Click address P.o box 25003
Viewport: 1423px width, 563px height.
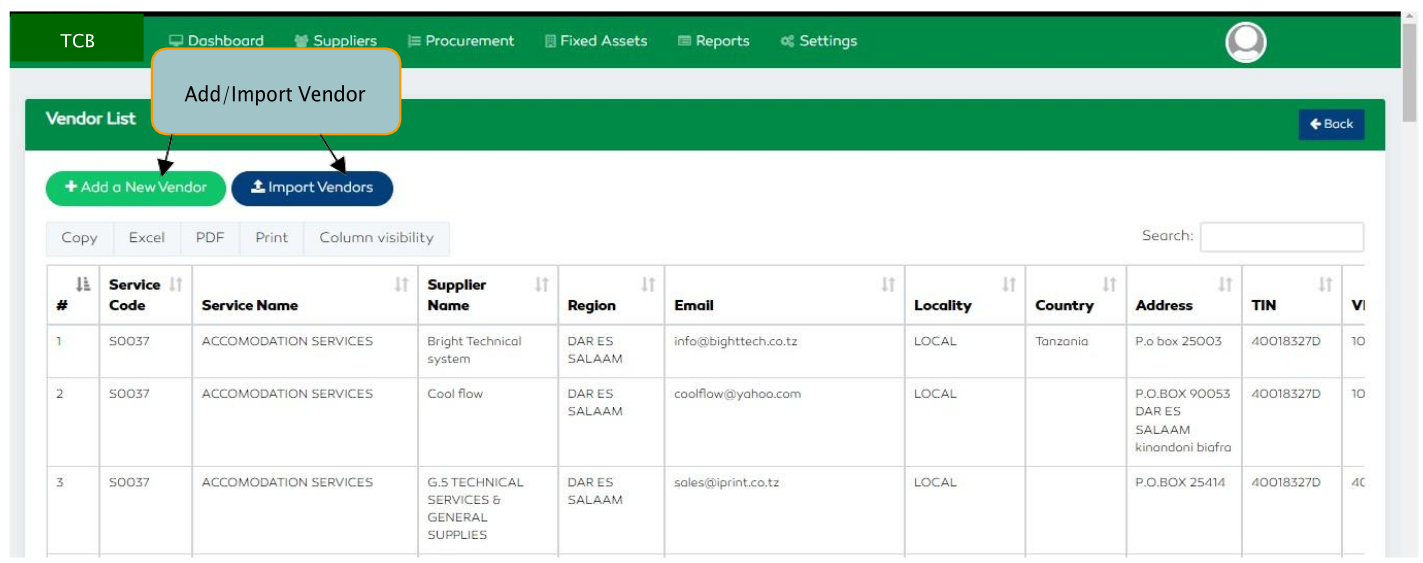pos(1178,341)
